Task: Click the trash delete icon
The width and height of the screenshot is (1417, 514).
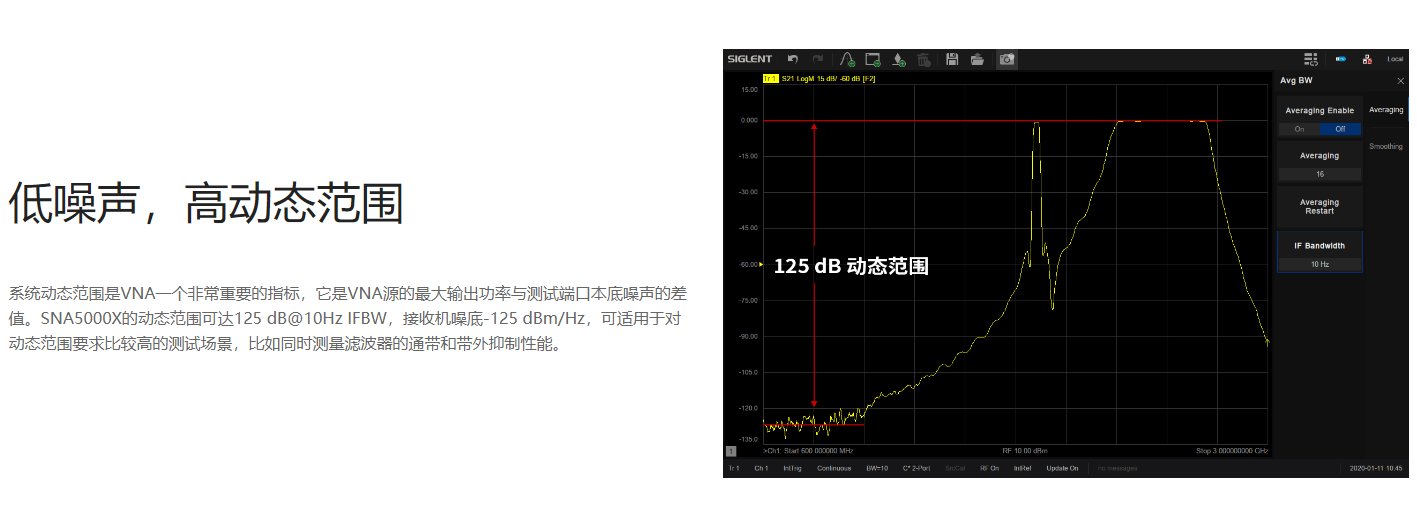Action: (x=924, y=60)
